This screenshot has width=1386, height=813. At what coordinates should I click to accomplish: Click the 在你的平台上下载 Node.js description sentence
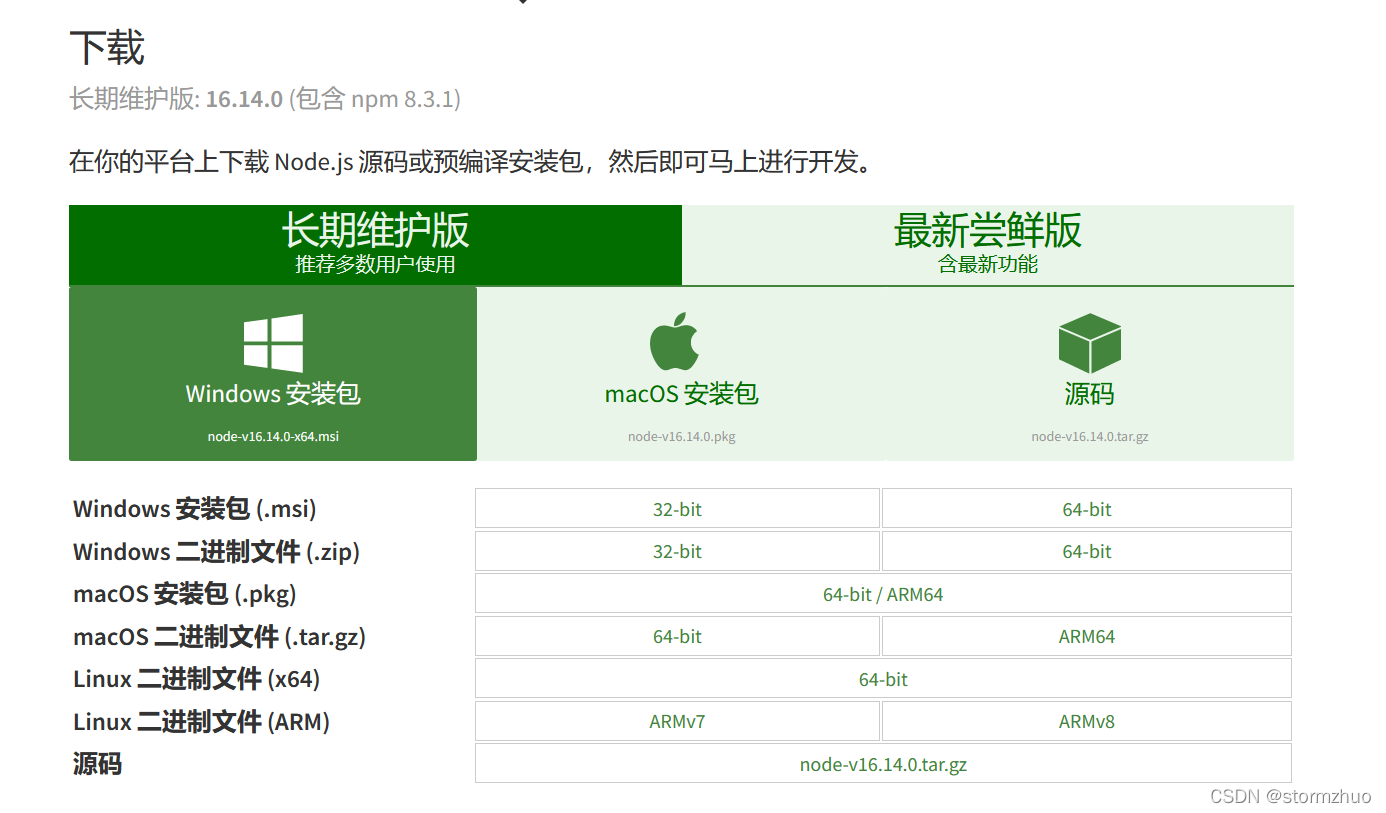click(x=473, y=161)
